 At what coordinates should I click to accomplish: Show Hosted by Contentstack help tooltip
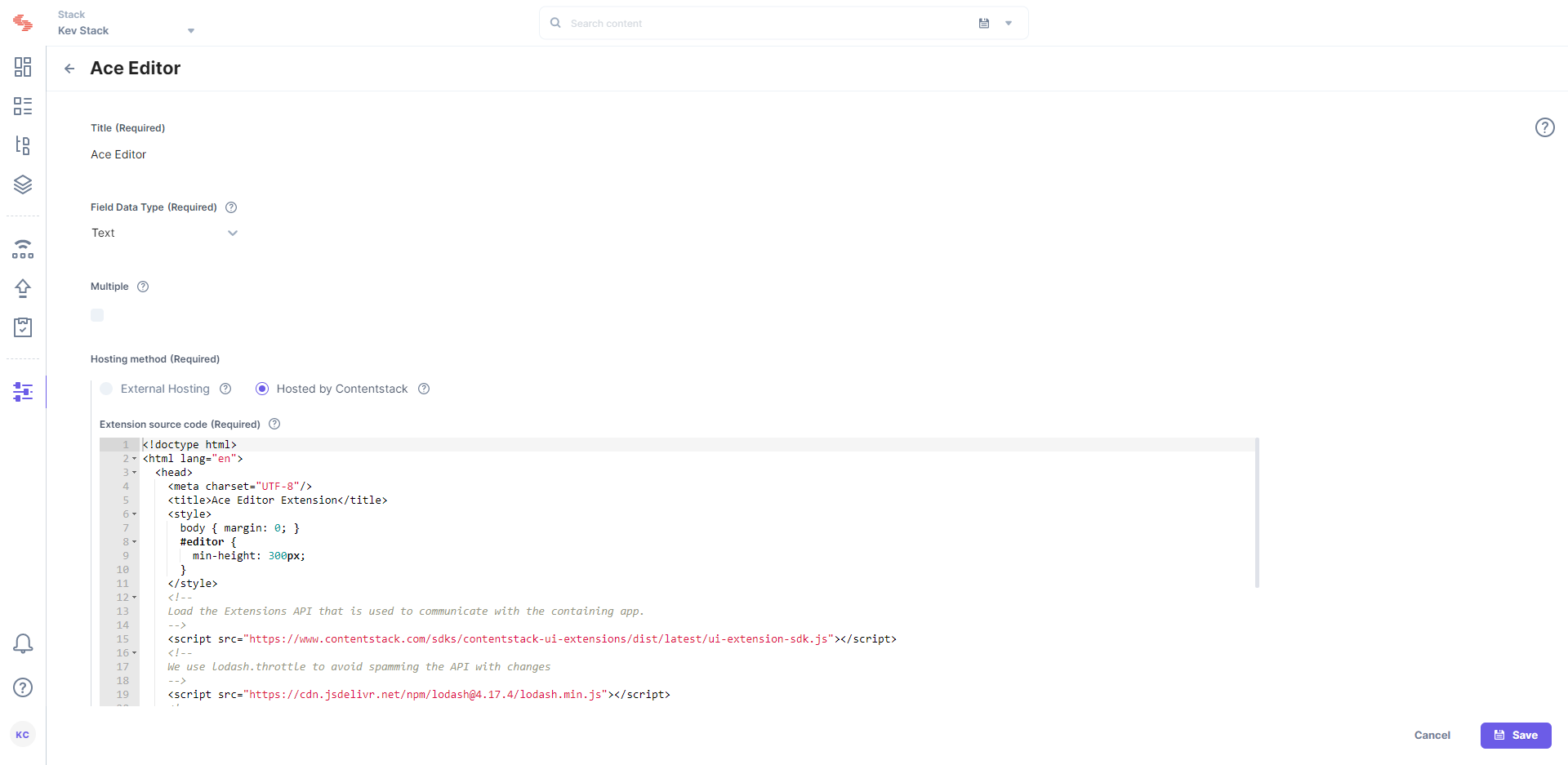tap(424, 389)
